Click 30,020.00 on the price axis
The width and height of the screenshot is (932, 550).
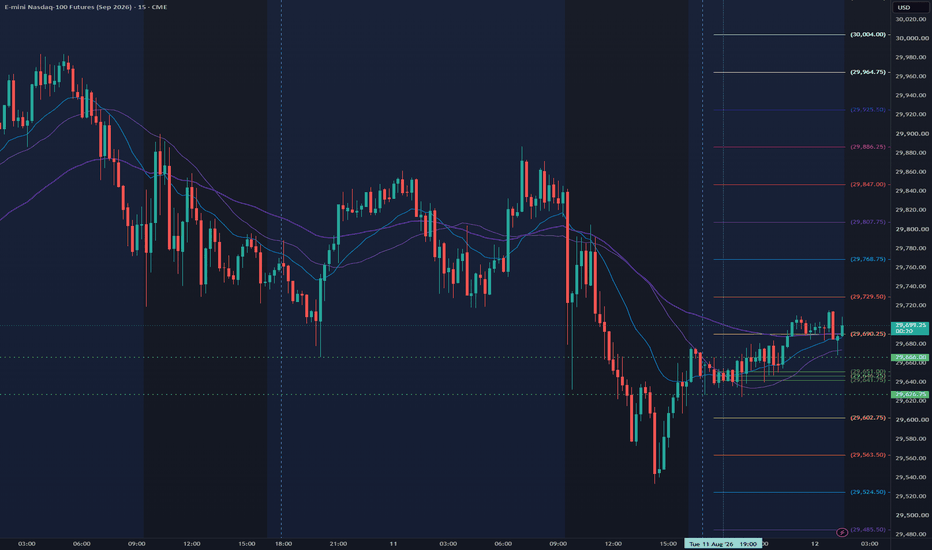click(911, 19)
